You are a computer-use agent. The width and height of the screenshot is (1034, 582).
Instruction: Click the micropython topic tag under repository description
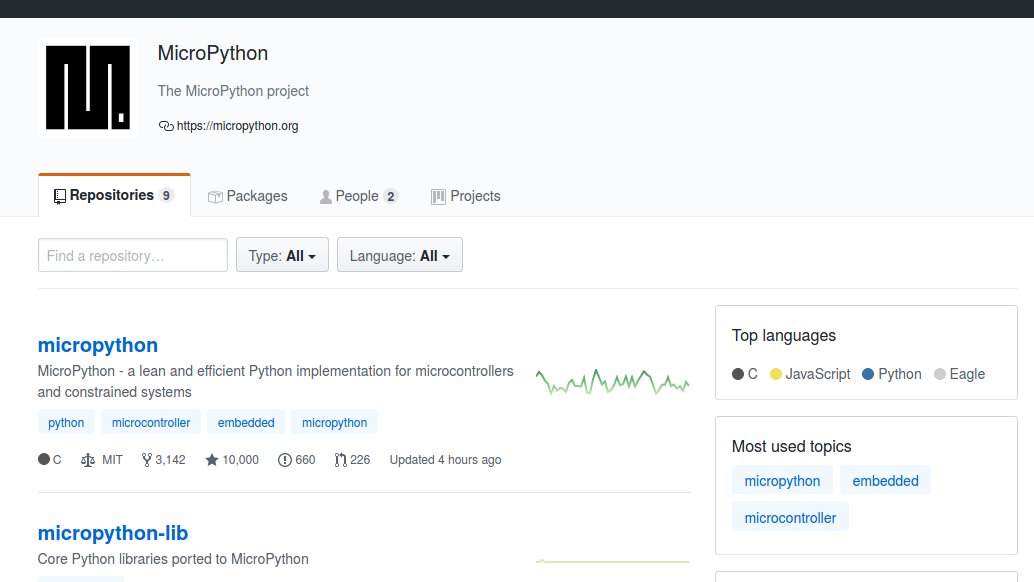click(x=334, y=422)
